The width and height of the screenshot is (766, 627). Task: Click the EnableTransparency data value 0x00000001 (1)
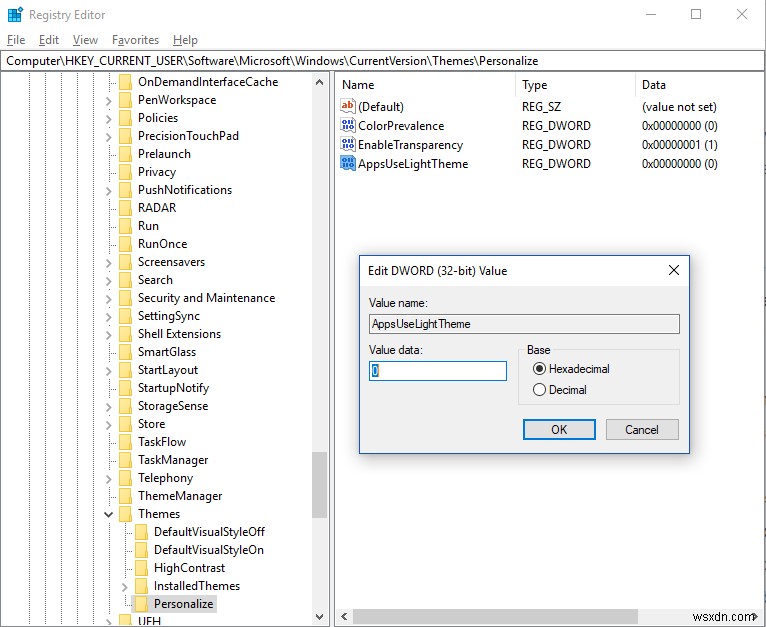tap(680, 145)
